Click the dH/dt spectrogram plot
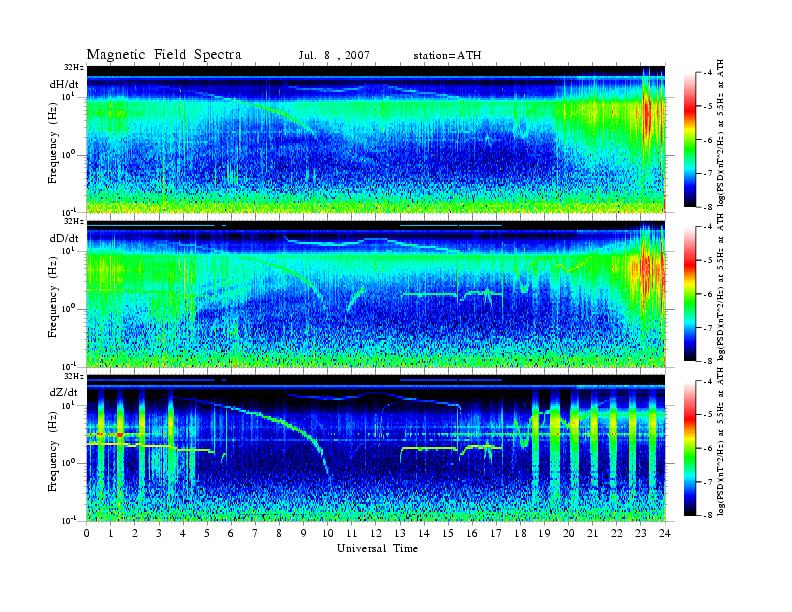 [x=376, y=139]
